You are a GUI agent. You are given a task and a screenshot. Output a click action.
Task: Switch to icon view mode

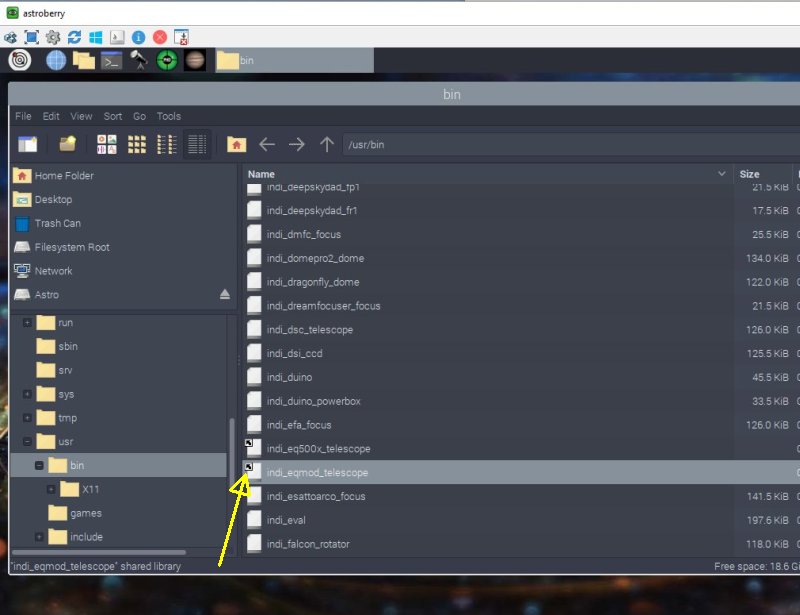coord(107,144)
